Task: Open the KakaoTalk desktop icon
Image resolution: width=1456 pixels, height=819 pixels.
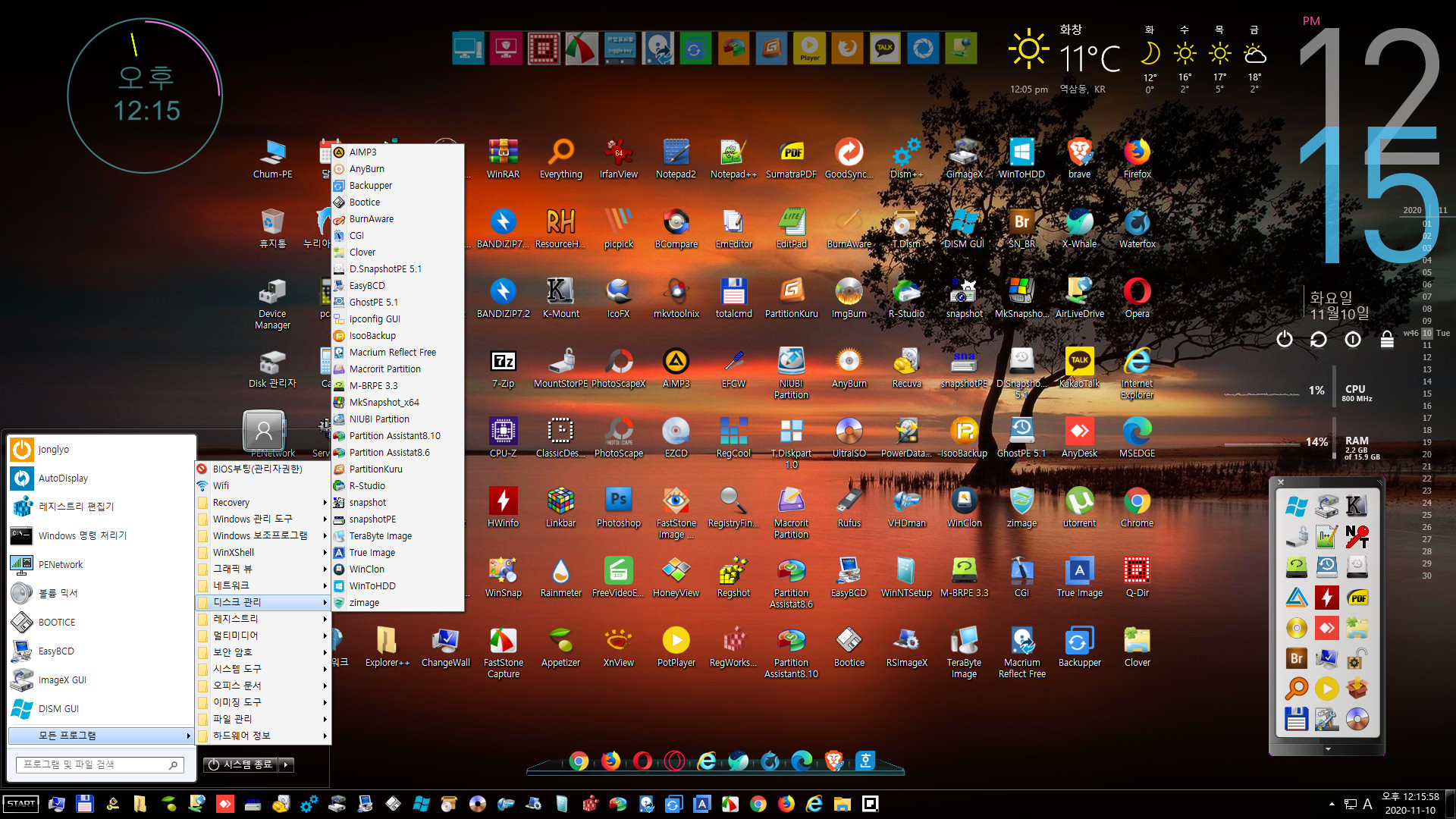Action: point(1079,368)
